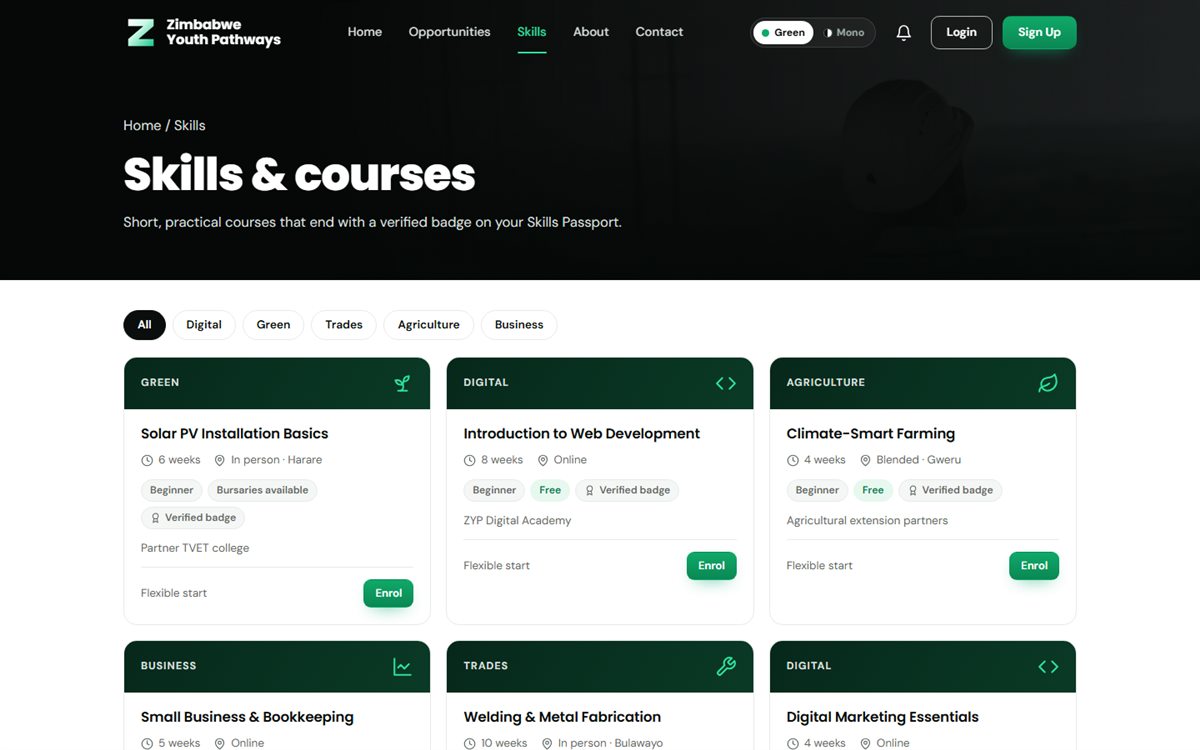Open the Welding & Metal Fabrication title
This screenshot has height=750, width=1200.
562,717
